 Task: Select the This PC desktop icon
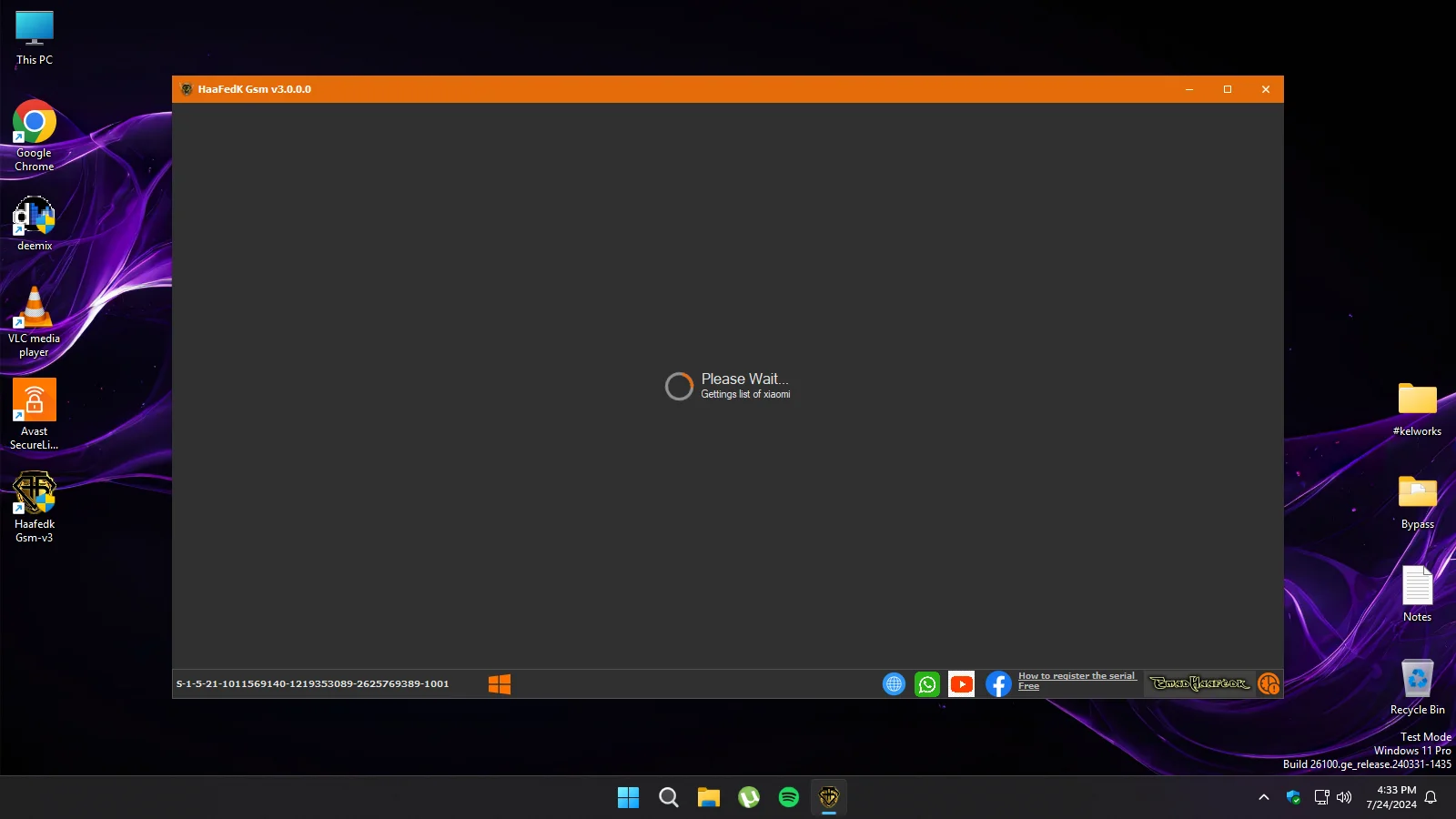(35, 38)
